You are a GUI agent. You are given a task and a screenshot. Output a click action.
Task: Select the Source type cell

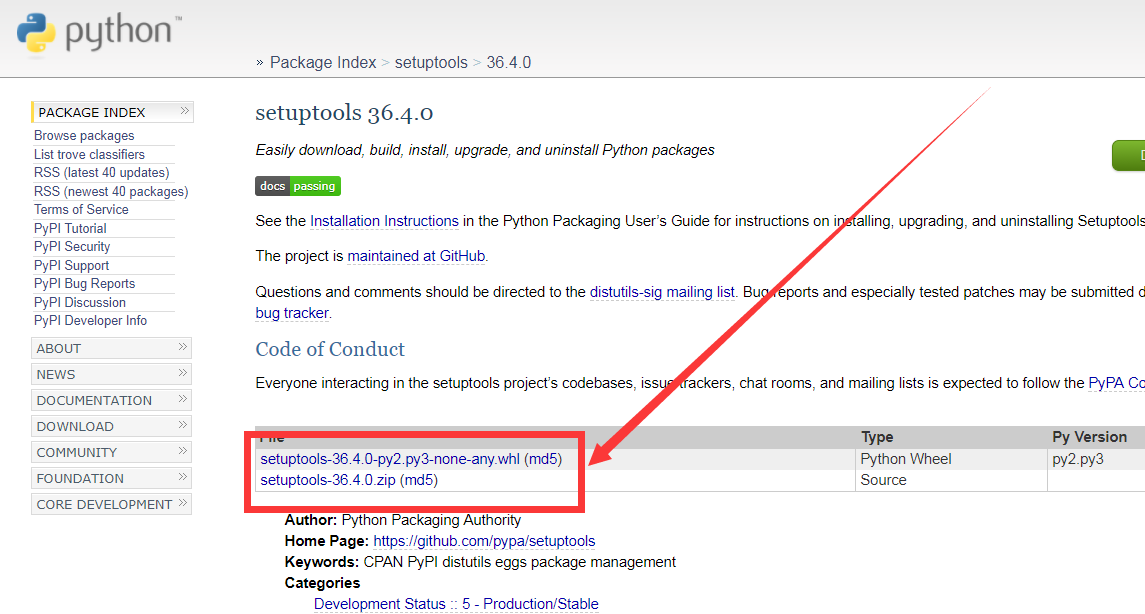(x=884, y=480)
